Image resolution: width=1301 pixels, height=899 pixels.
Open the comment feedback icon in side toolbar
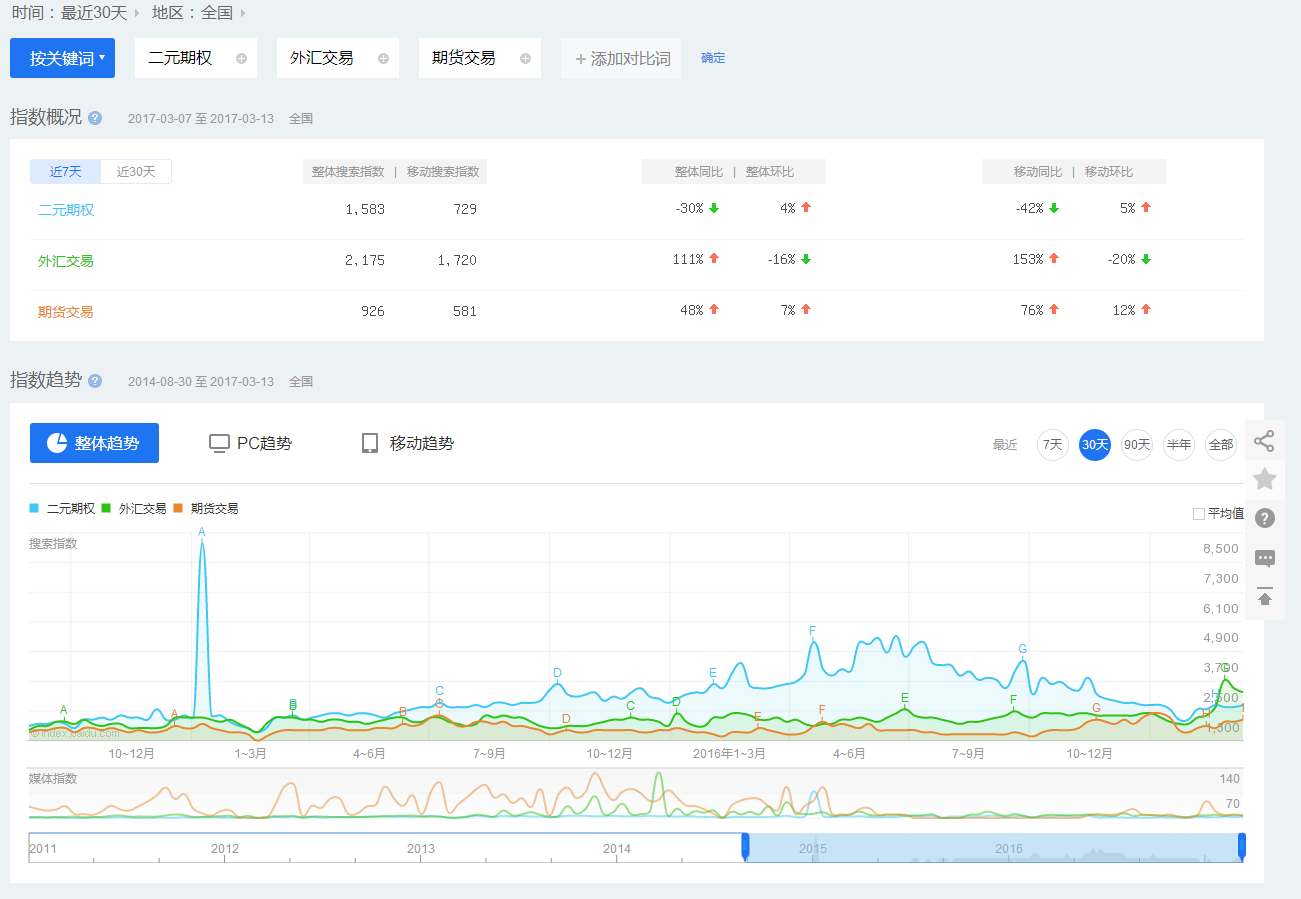(1264, 558)
